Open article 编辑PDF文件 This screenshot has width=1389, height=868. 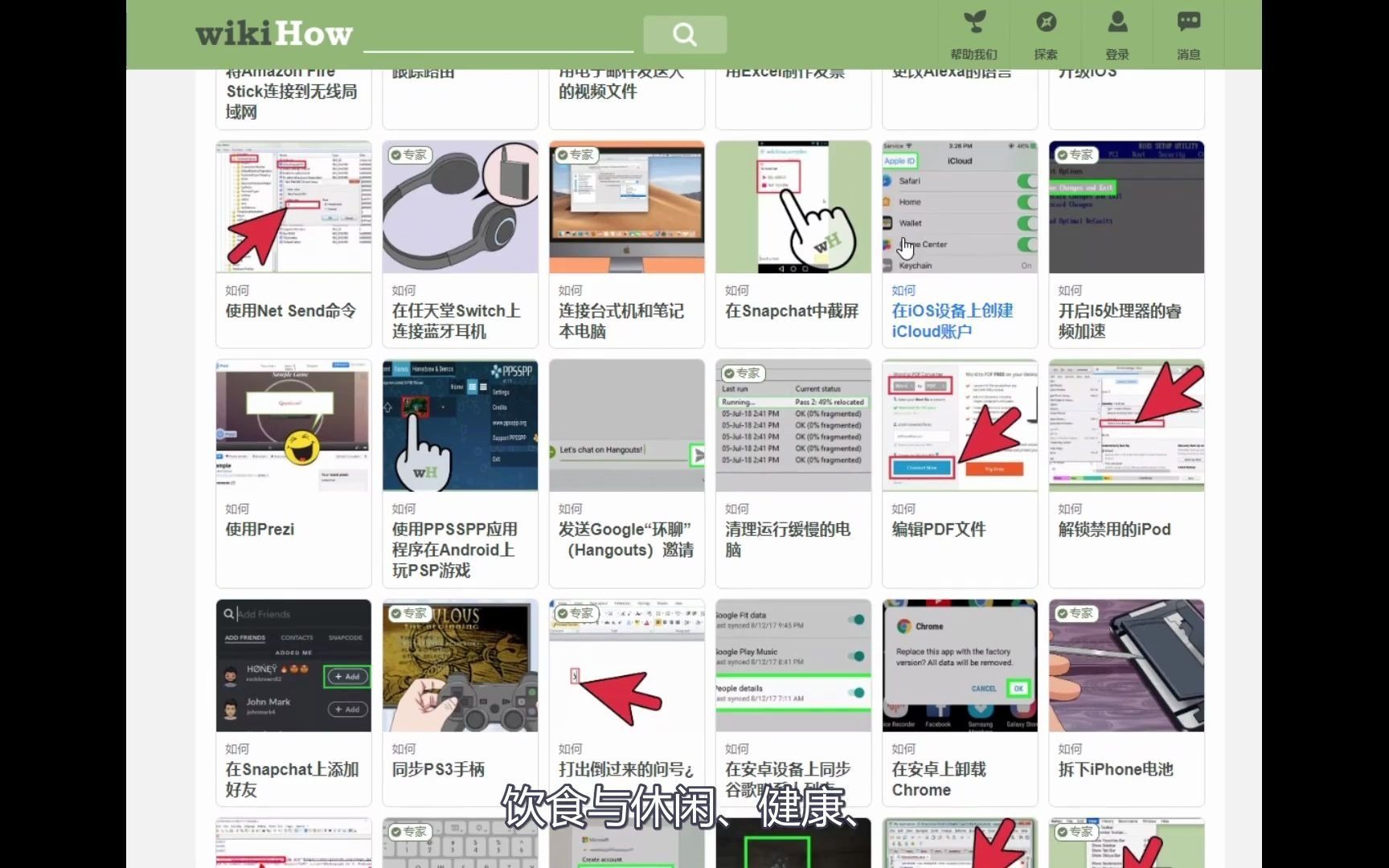(939, 530)
